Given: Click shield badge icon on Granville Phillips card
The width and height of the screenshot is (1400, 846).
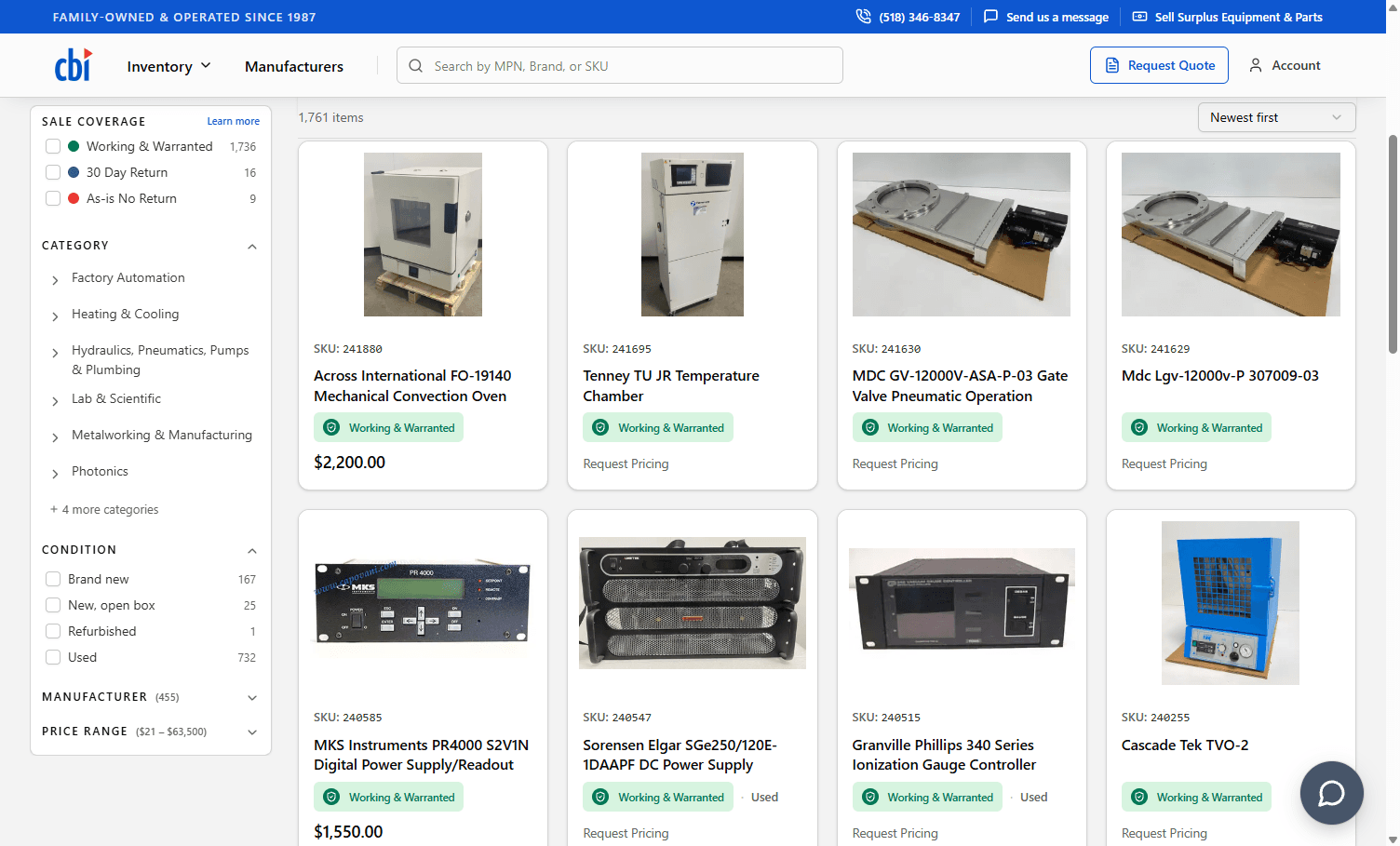Looking at the screenshot, I should [x=870, y=797].
